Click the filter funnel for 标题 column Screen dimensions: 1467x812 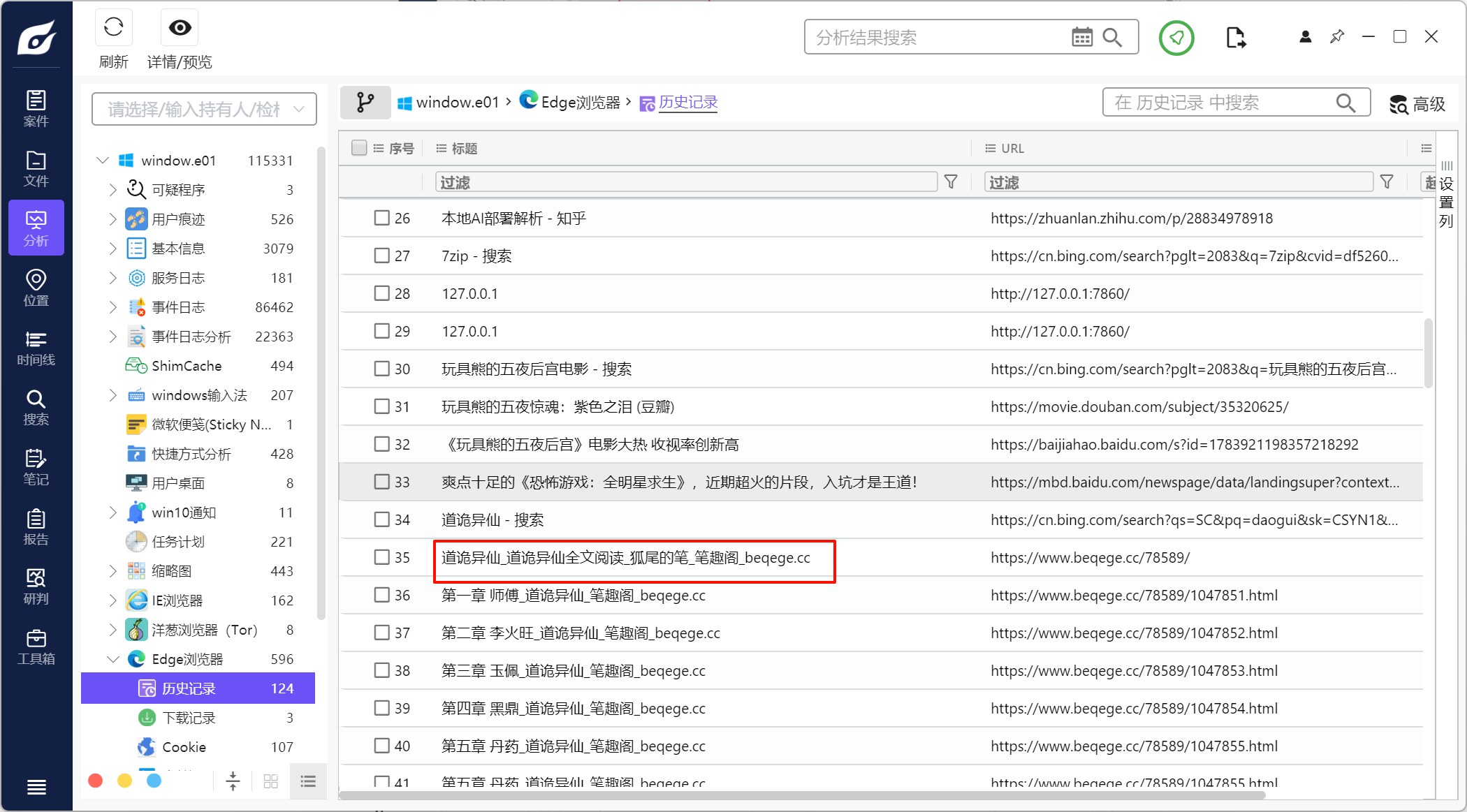point(951,182)
